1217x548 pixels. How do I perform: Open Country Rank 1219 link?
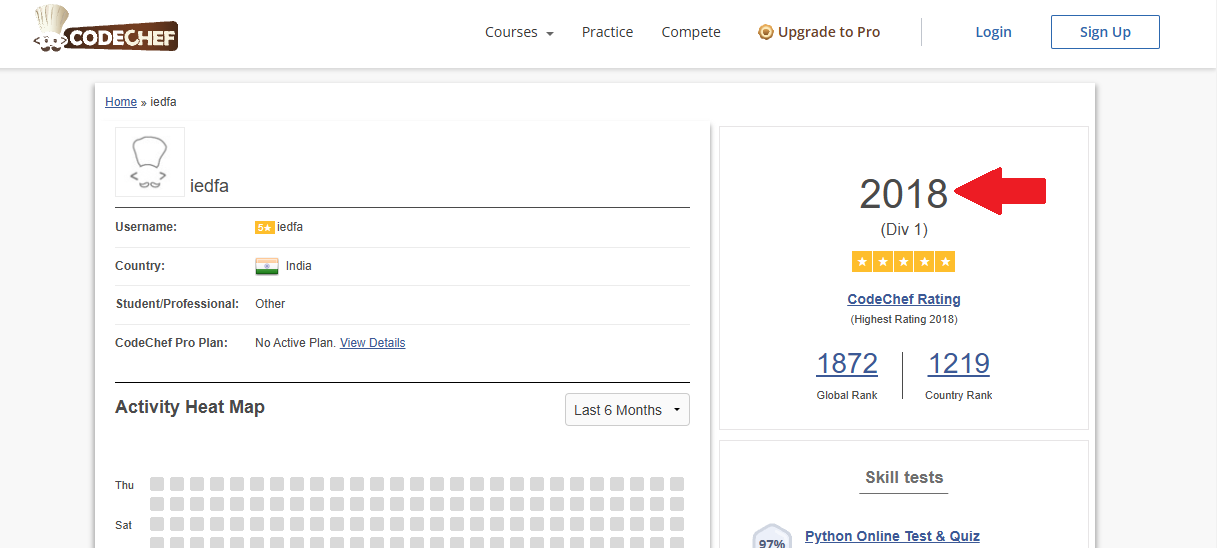click(x=959, y=363)
